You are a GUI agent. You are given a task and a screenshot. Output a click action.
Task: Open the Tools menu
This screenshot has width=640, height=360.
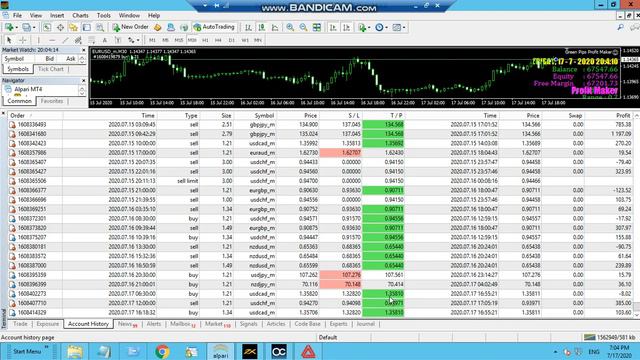(104, 16)
